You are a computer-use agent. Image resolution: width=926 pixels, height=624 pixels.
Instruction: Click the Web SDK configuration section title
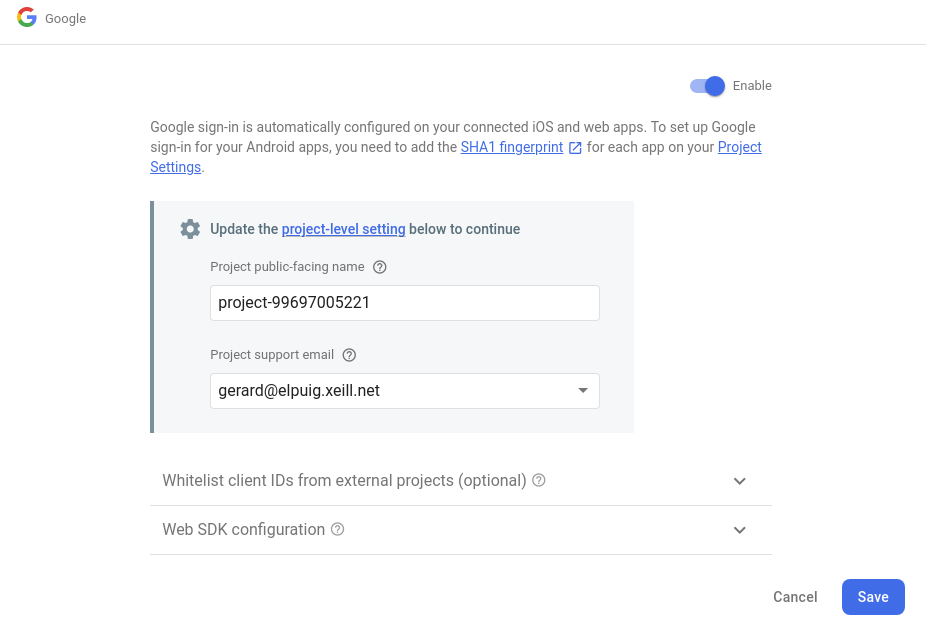243,529
